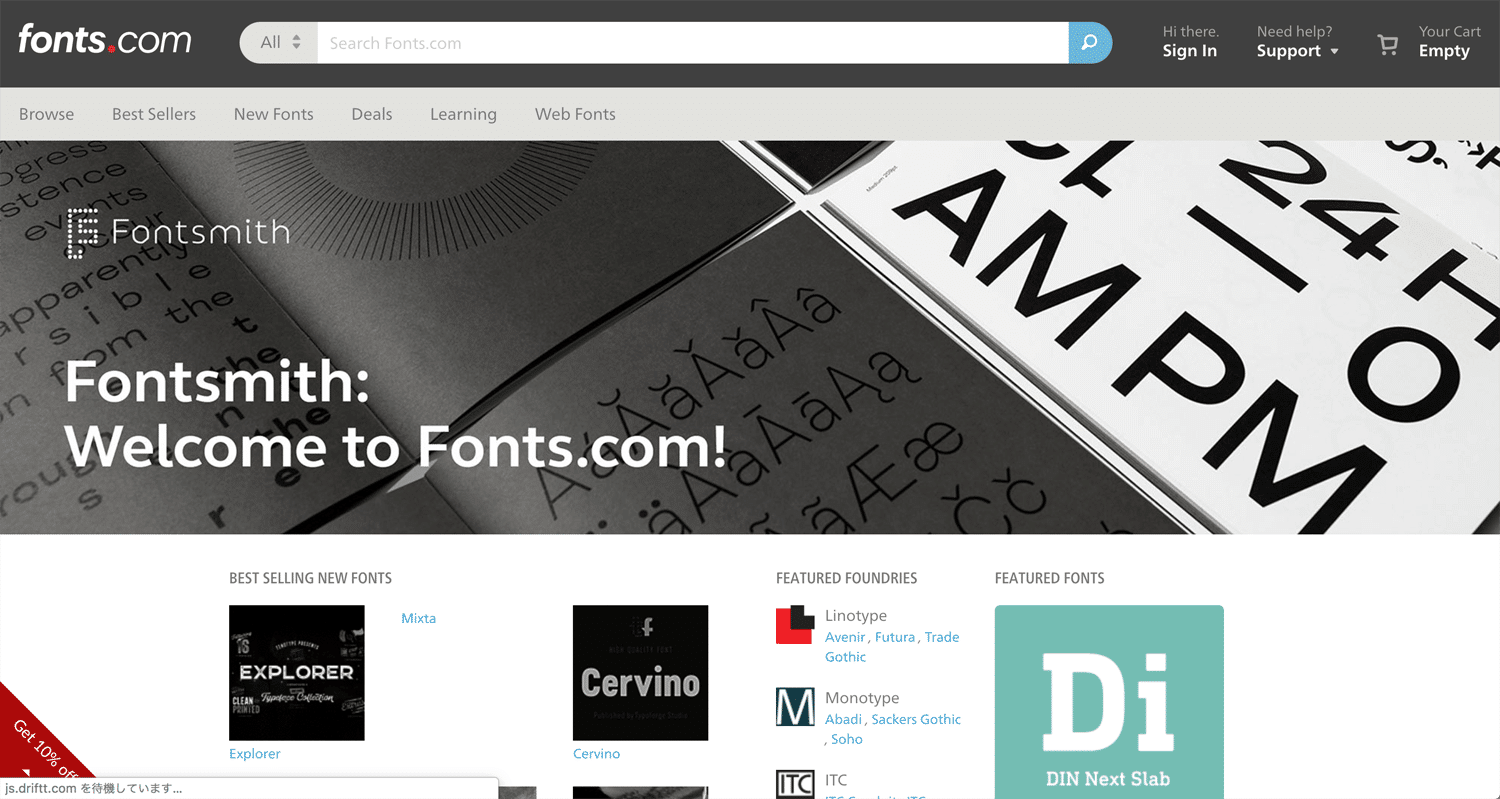
Task: Open the Browse menu
Action: coord(46,114)
